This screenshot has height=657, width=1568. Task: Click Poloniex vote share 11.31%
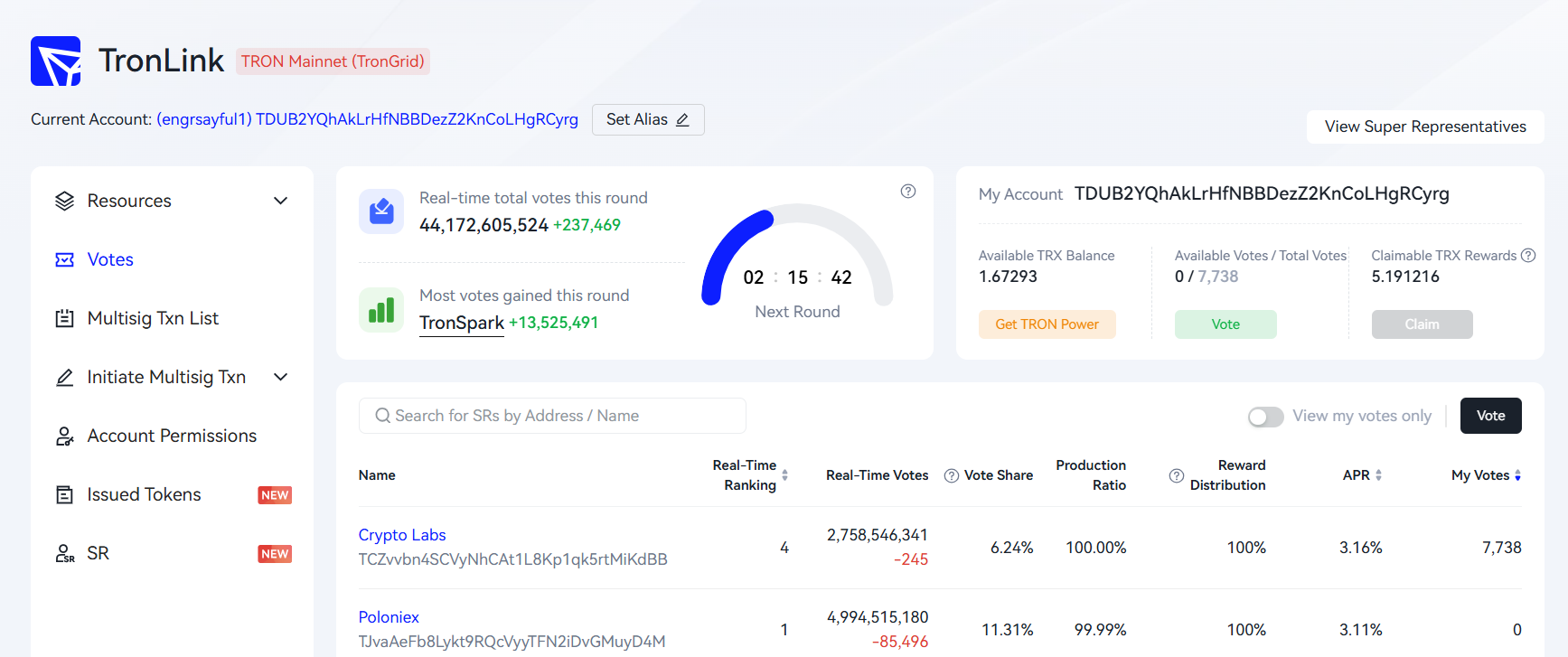click(x=1008, y=630)
